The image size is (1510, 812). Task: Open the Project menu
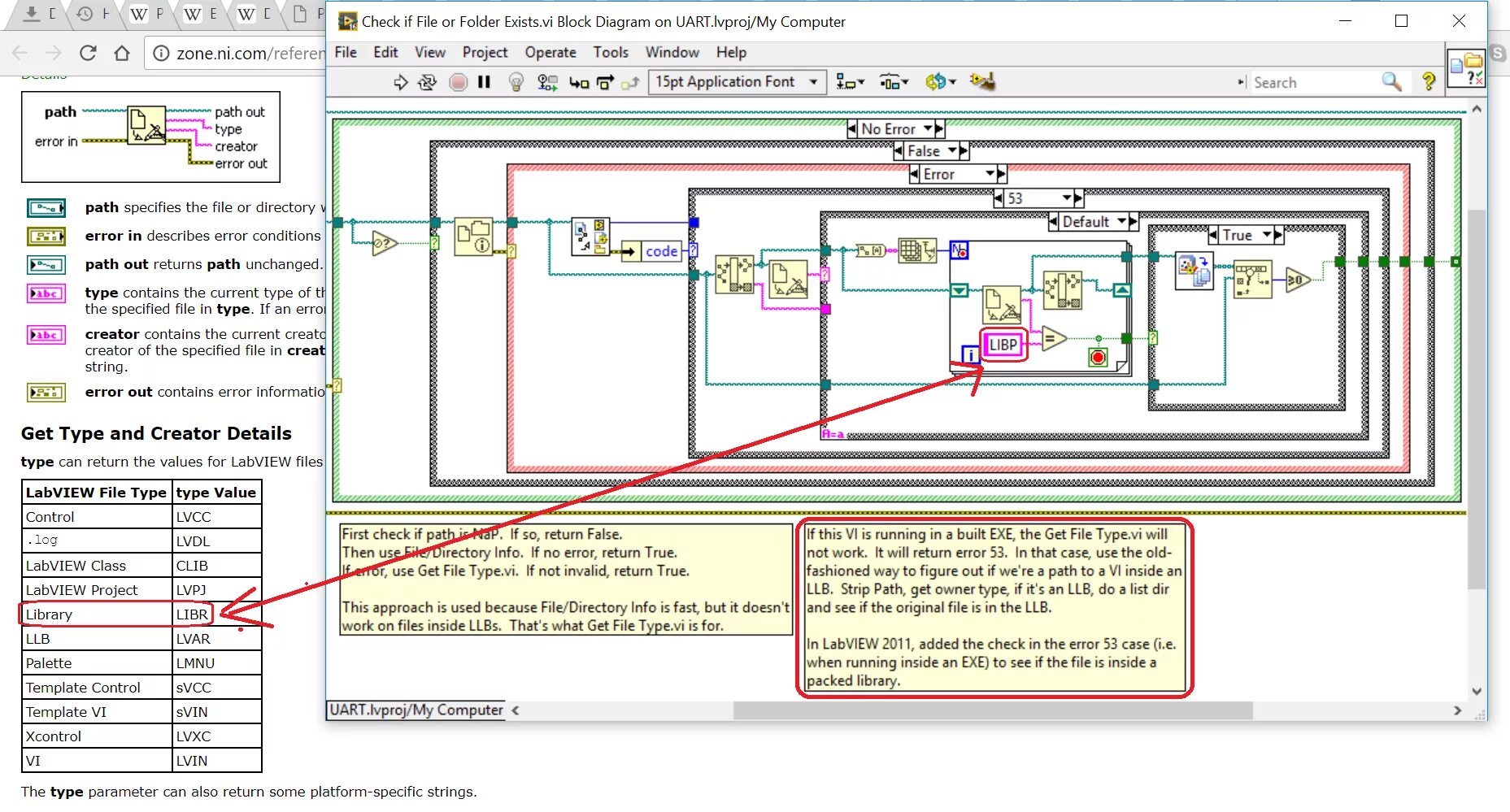[x=485, y=52]
